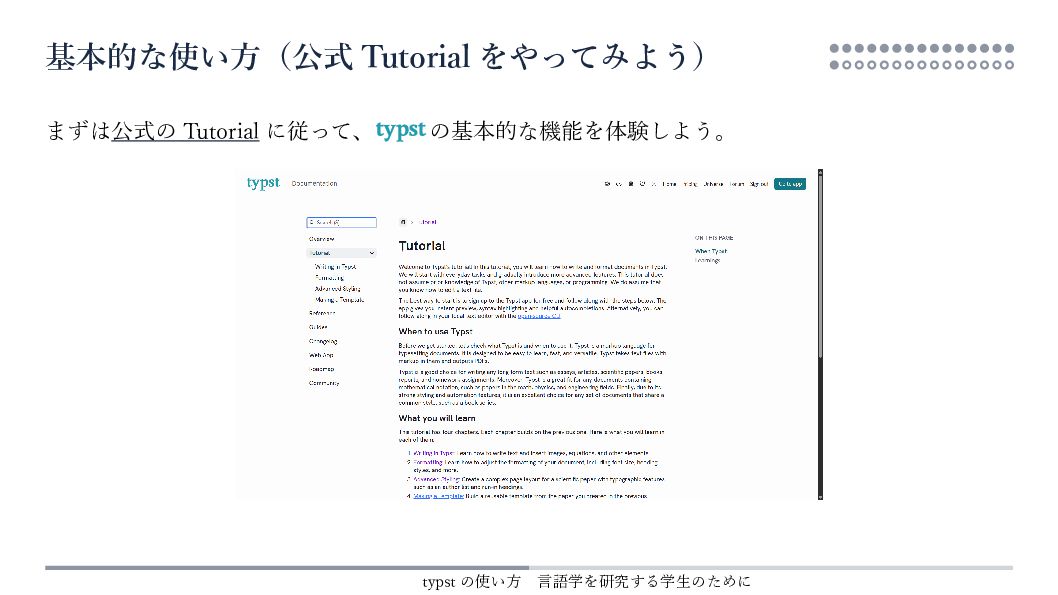Select Writing in Typst in sidebar
Screen dimensions: 1058x595
pyautogui.click(x=335, y=266)
